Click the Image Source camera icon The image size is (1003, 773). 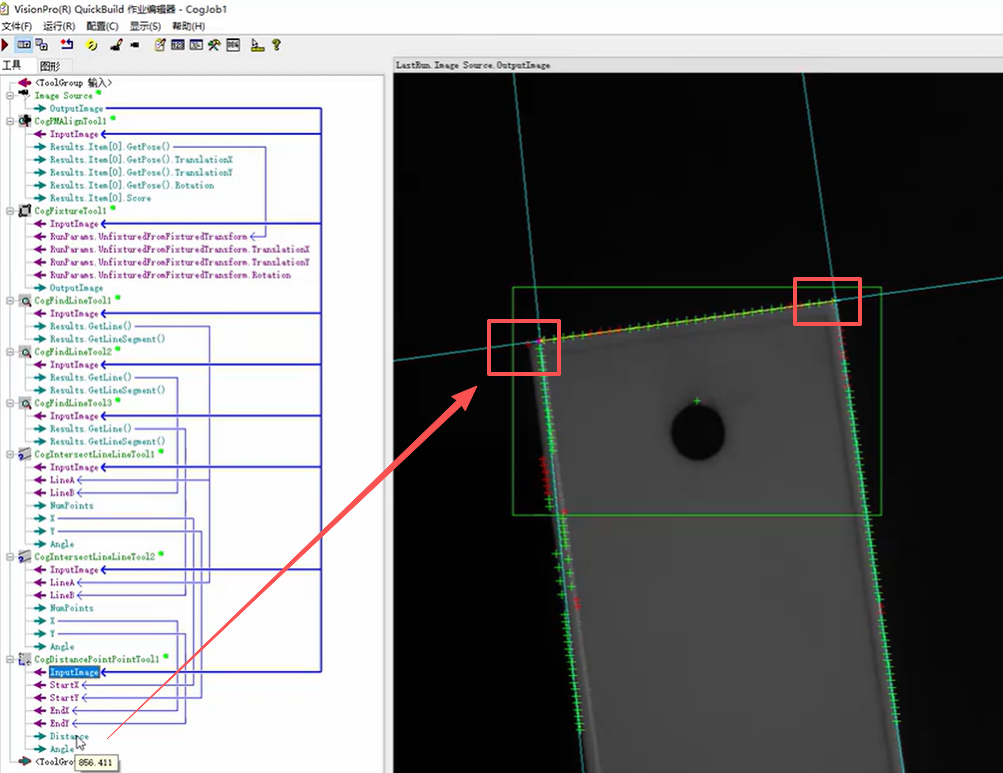click(24, 95)
